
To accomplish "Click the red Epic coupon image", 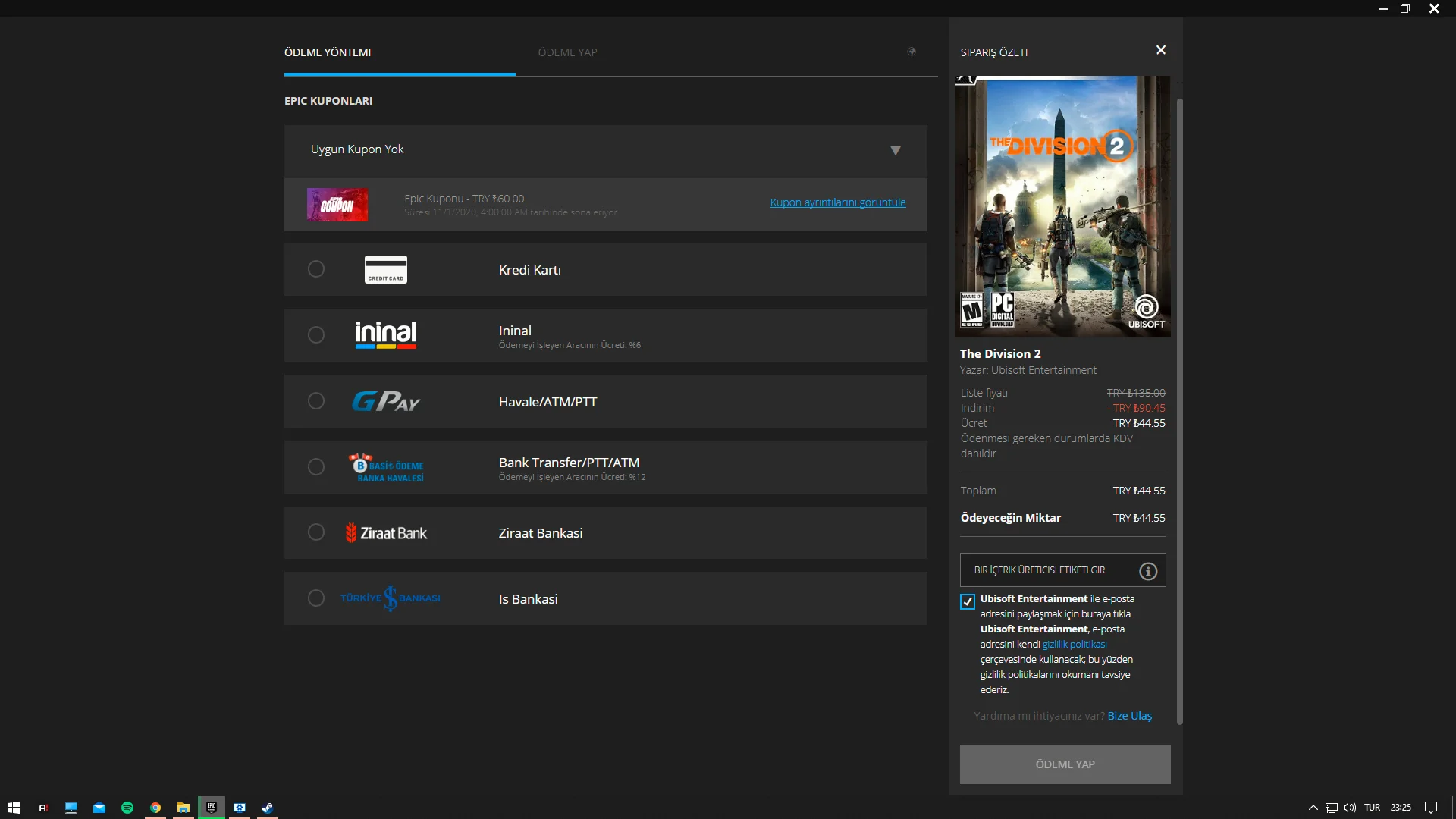I will 337,205.
